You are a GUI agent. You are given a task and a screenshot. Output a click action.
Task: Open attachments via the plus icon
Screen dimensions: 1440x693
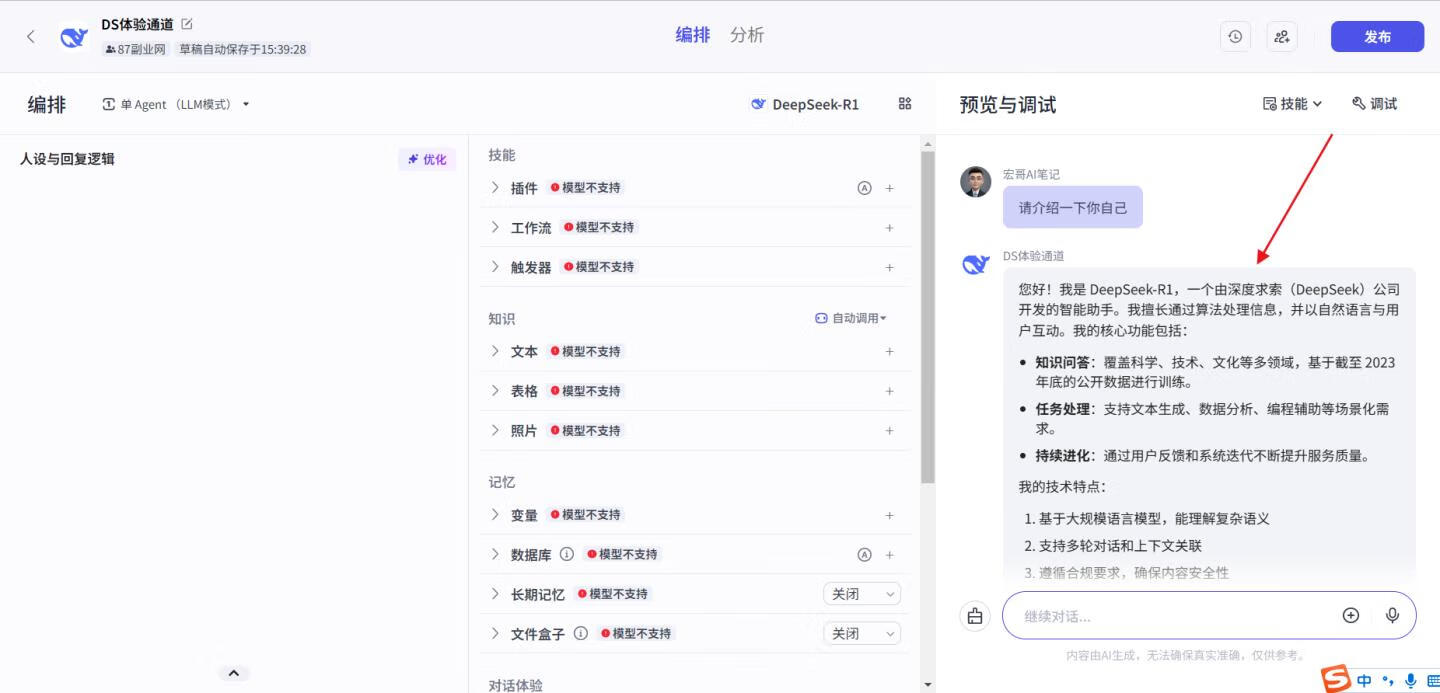tap(1350, 615)
